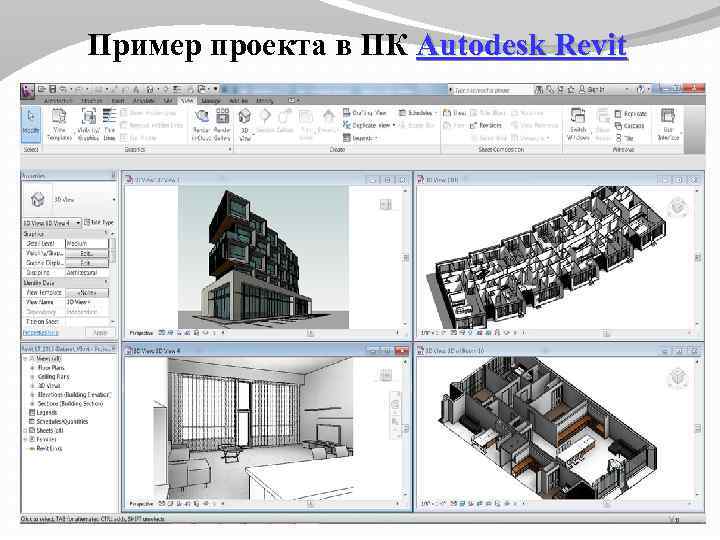Switch to the Insert ribbon tab

(118, 101)
